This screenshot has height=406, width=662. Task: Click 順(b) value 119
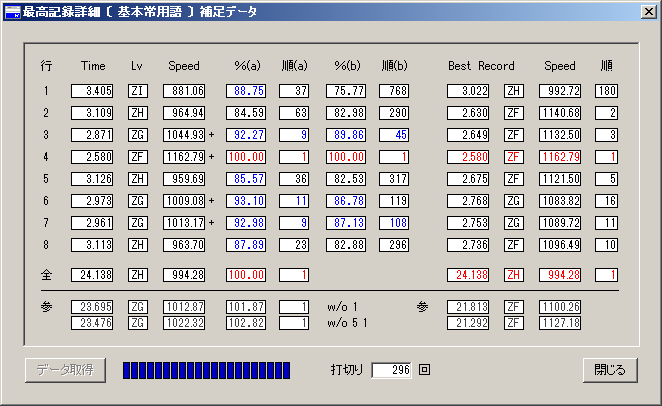pos(394,201)
